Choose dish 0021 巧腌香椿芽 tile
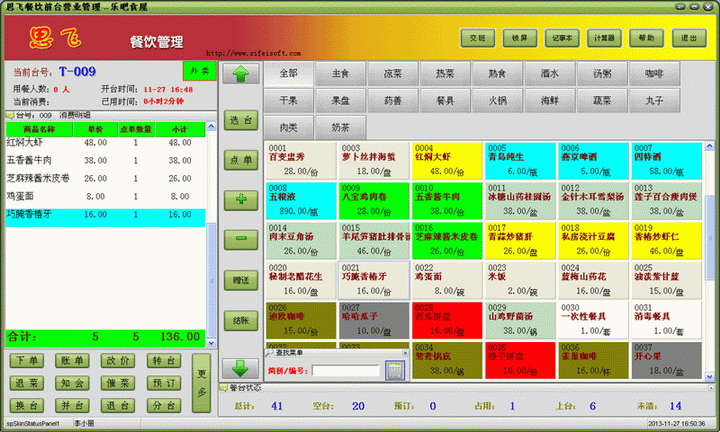 (x=374, y=281)
